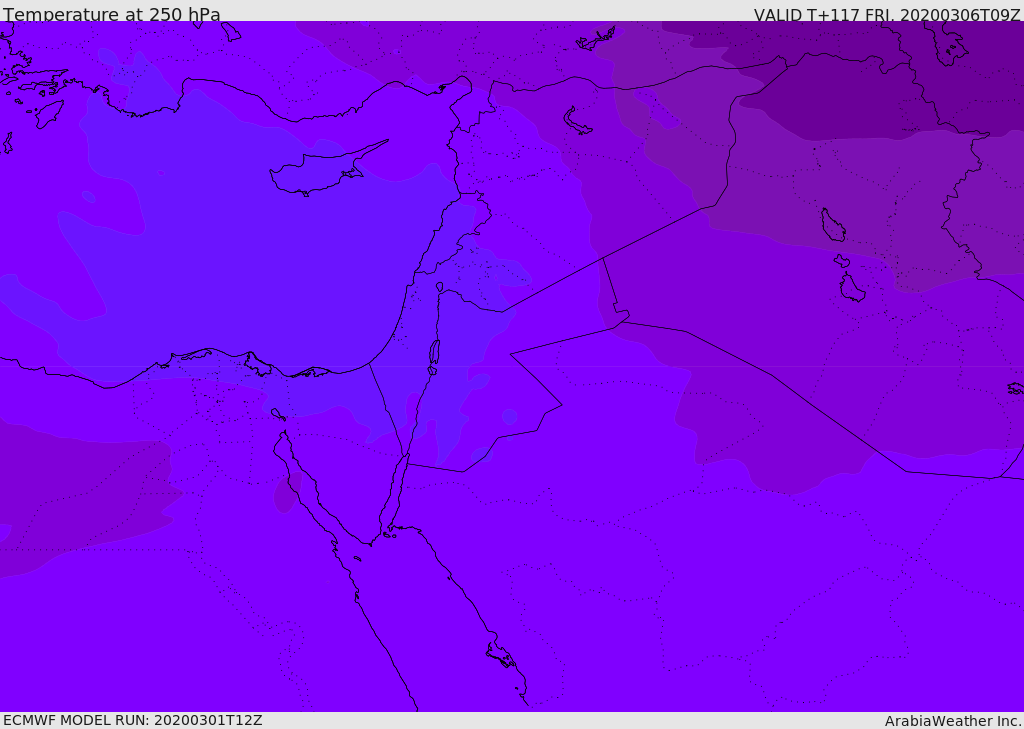Viewport: 1024px width, 729px height.
Task: Click Lake Tharthar in central Iraq
Action: [x=832, y=225]
